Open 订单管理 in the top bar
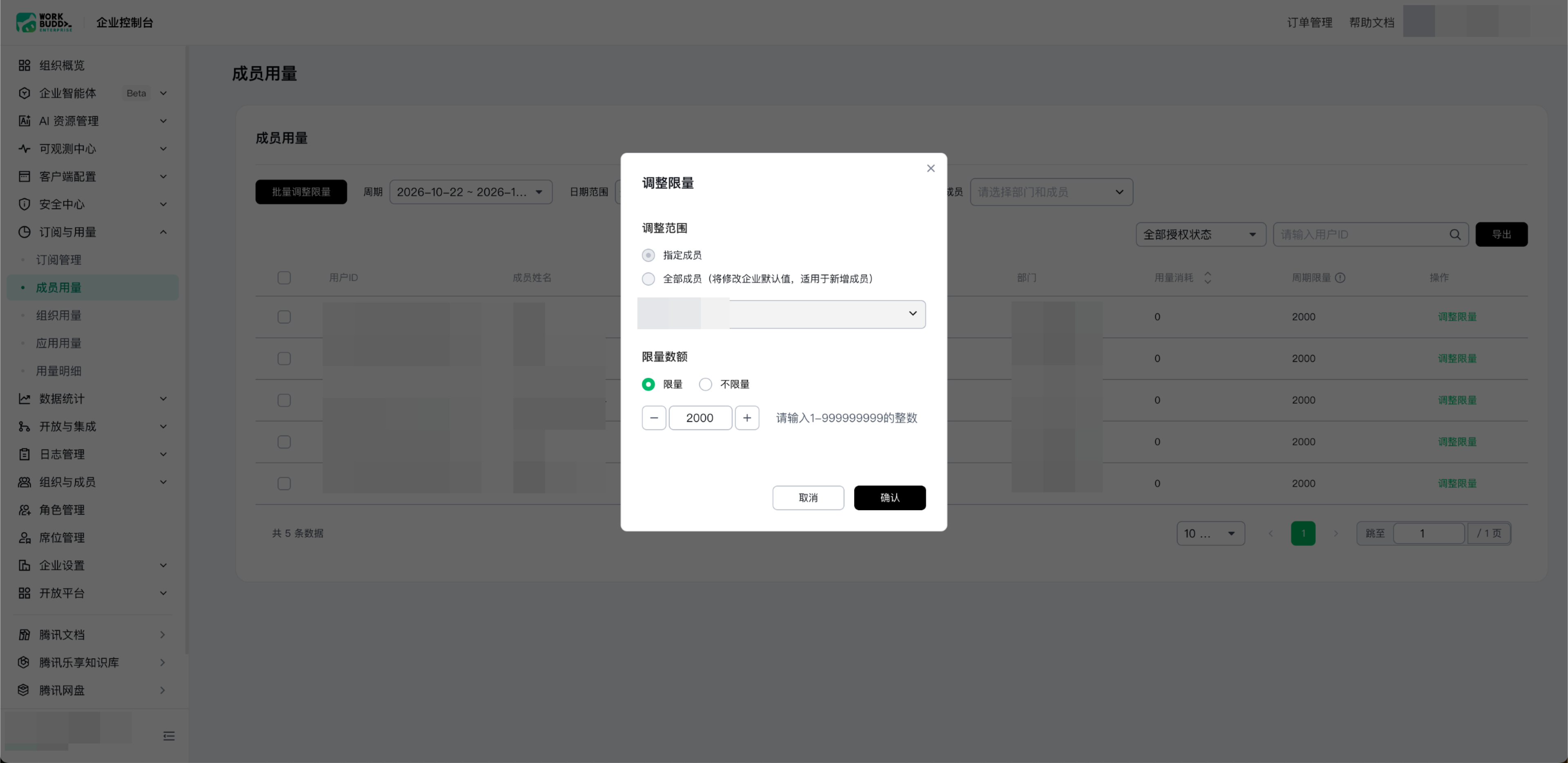 pyautogui.click(x=1309, y=22)
